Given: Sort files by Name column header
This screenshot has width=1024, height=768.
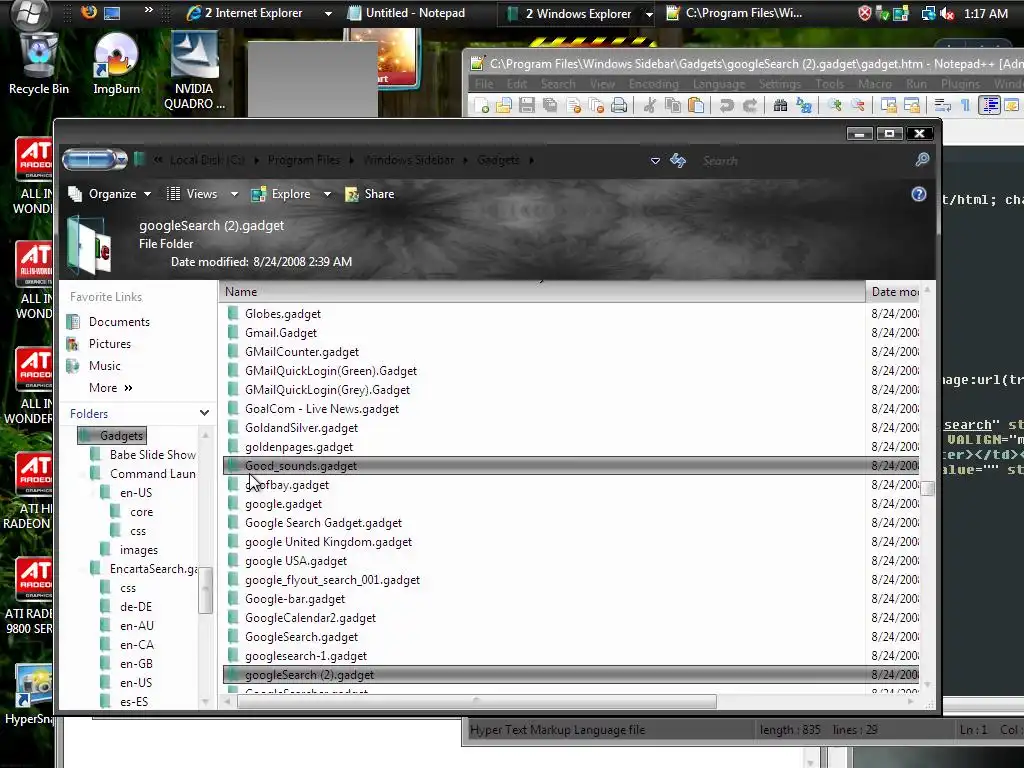Looking at the screenshot, I should pyautogui.click(x=542, y=292).
